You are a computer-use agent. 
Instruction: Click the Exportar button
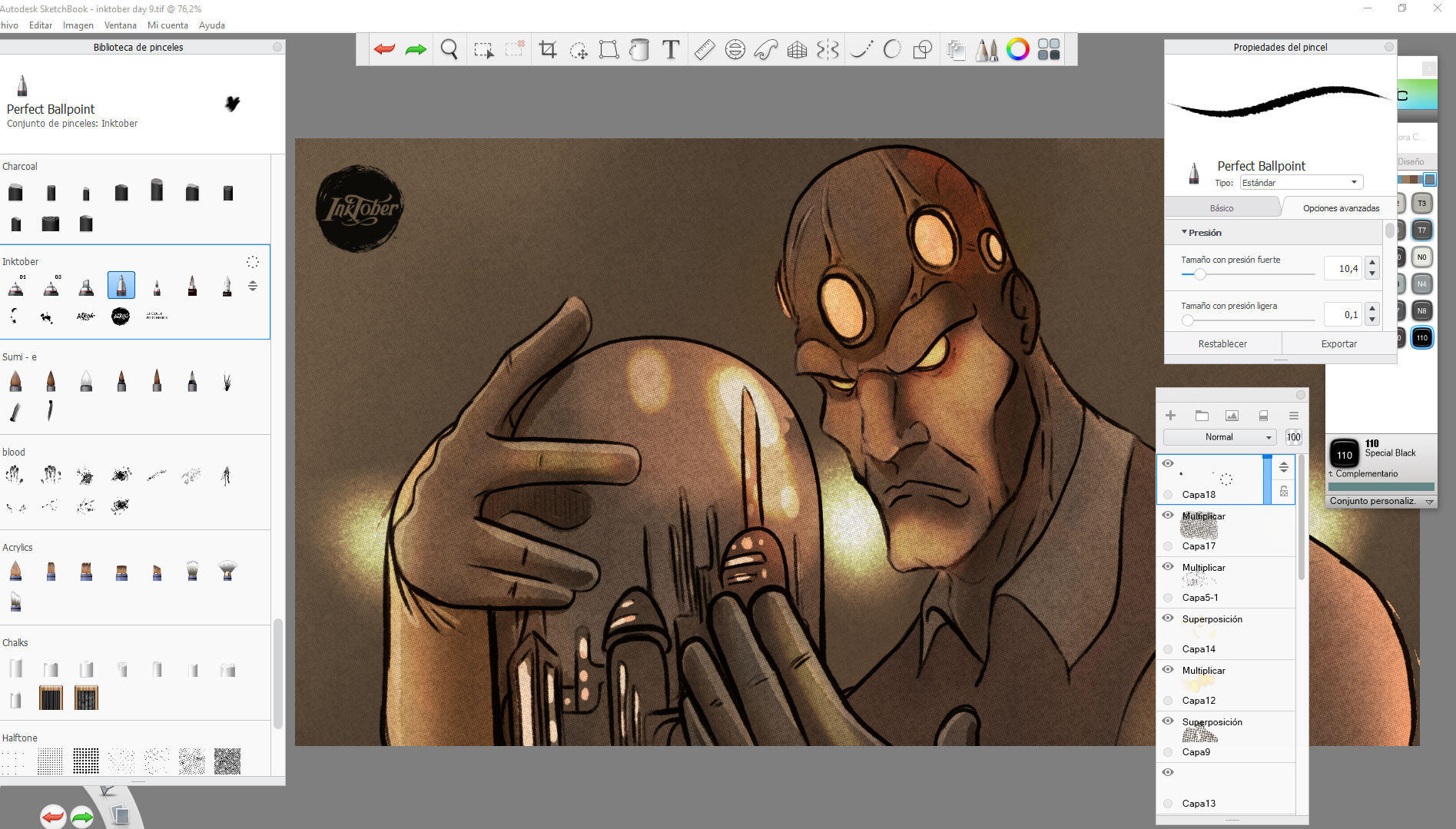tap(1338, 344)
